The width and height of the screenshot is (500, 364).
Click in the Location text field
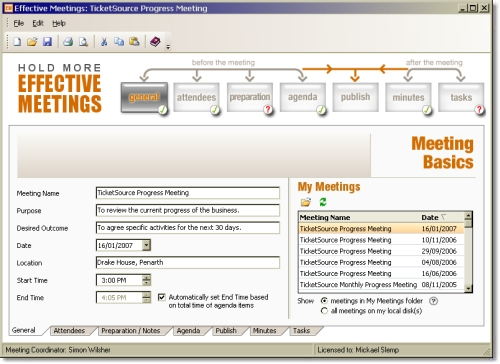[x=188, y=263]
